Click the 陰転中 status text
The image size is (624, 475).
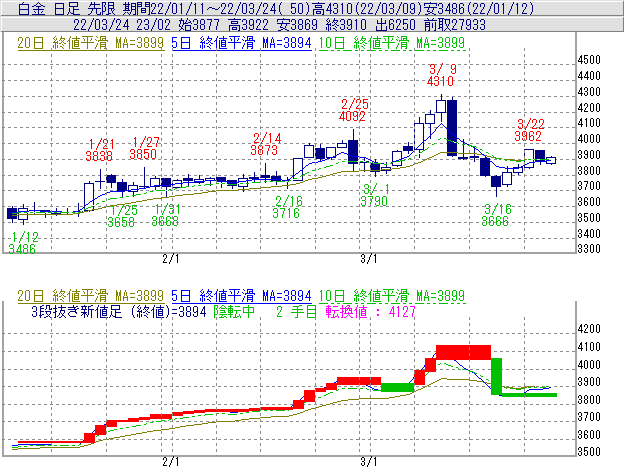[234, 311]
